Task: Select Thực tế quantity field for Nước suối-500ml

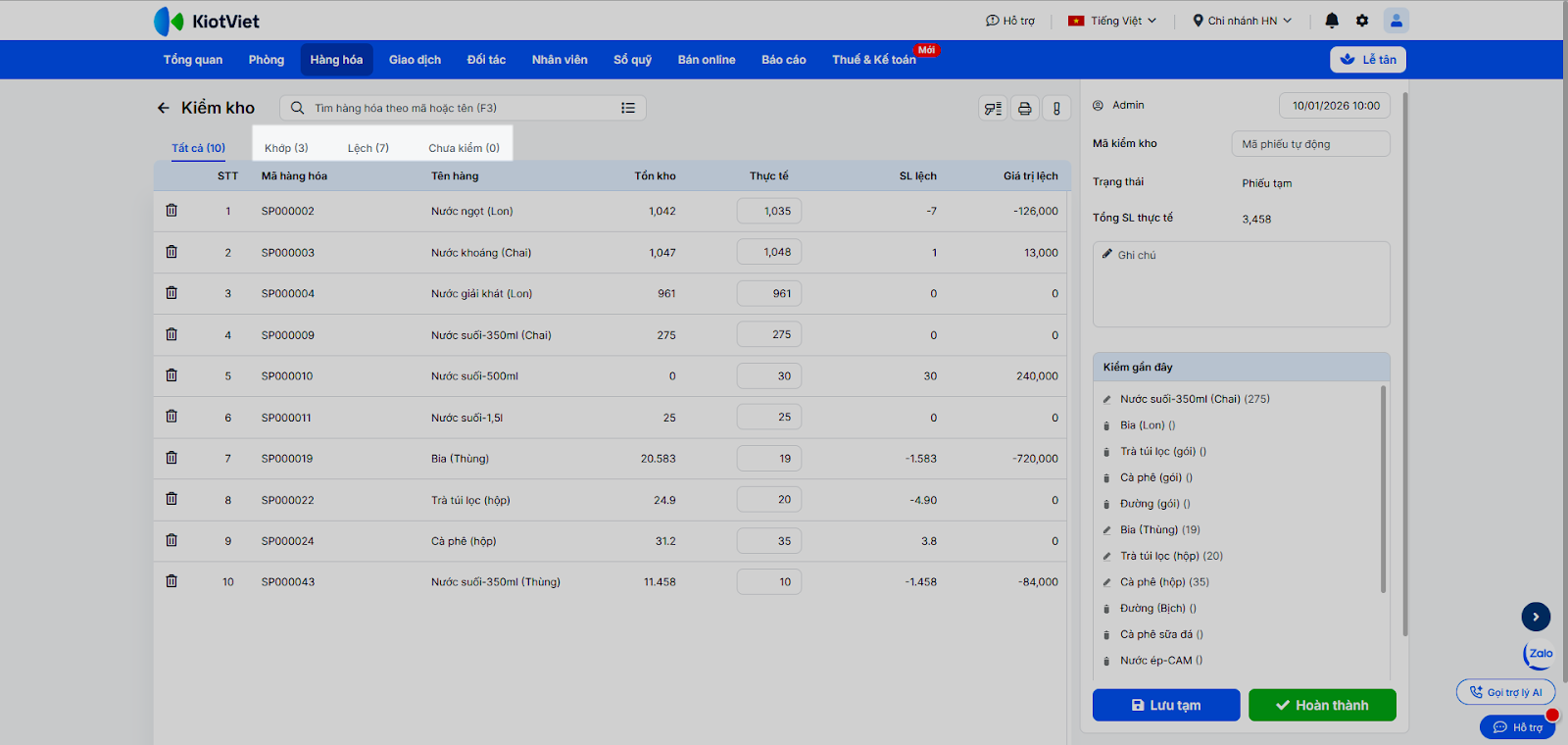Action: [769, 376]
